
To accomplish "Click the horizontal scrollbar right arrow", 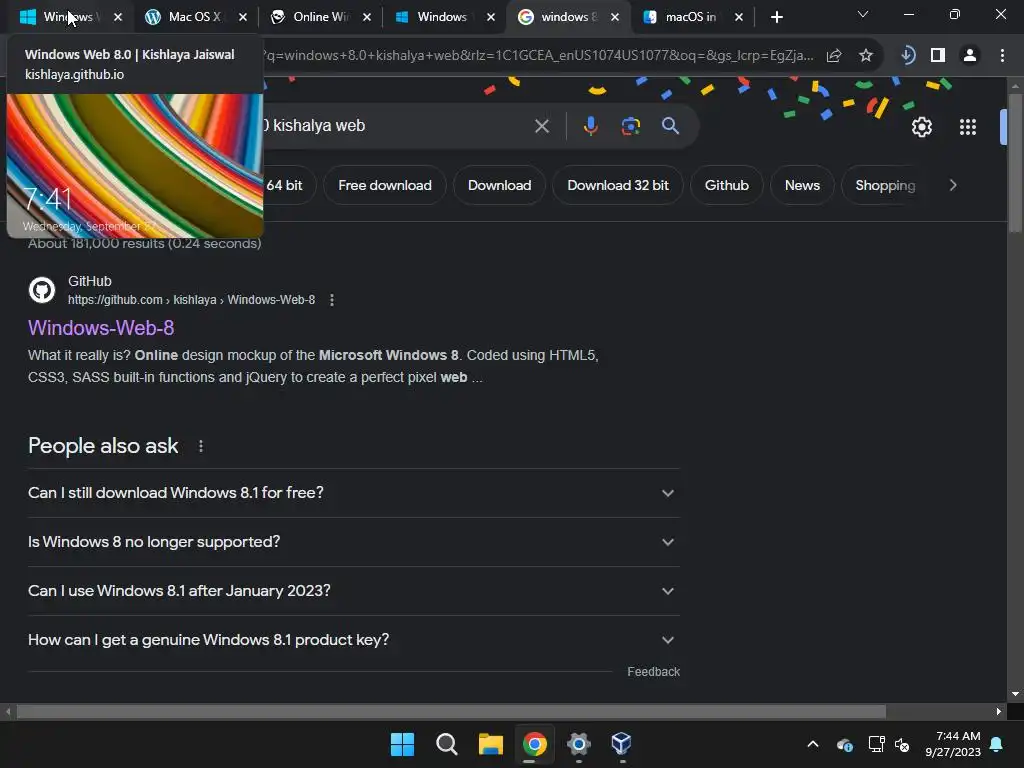I will pyautogui.click(x=999, y=711).
